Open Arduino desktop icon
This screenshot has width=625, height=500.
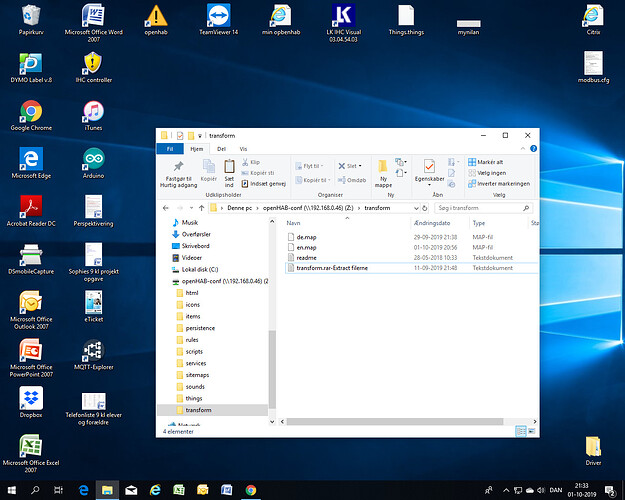pos(94,163)
